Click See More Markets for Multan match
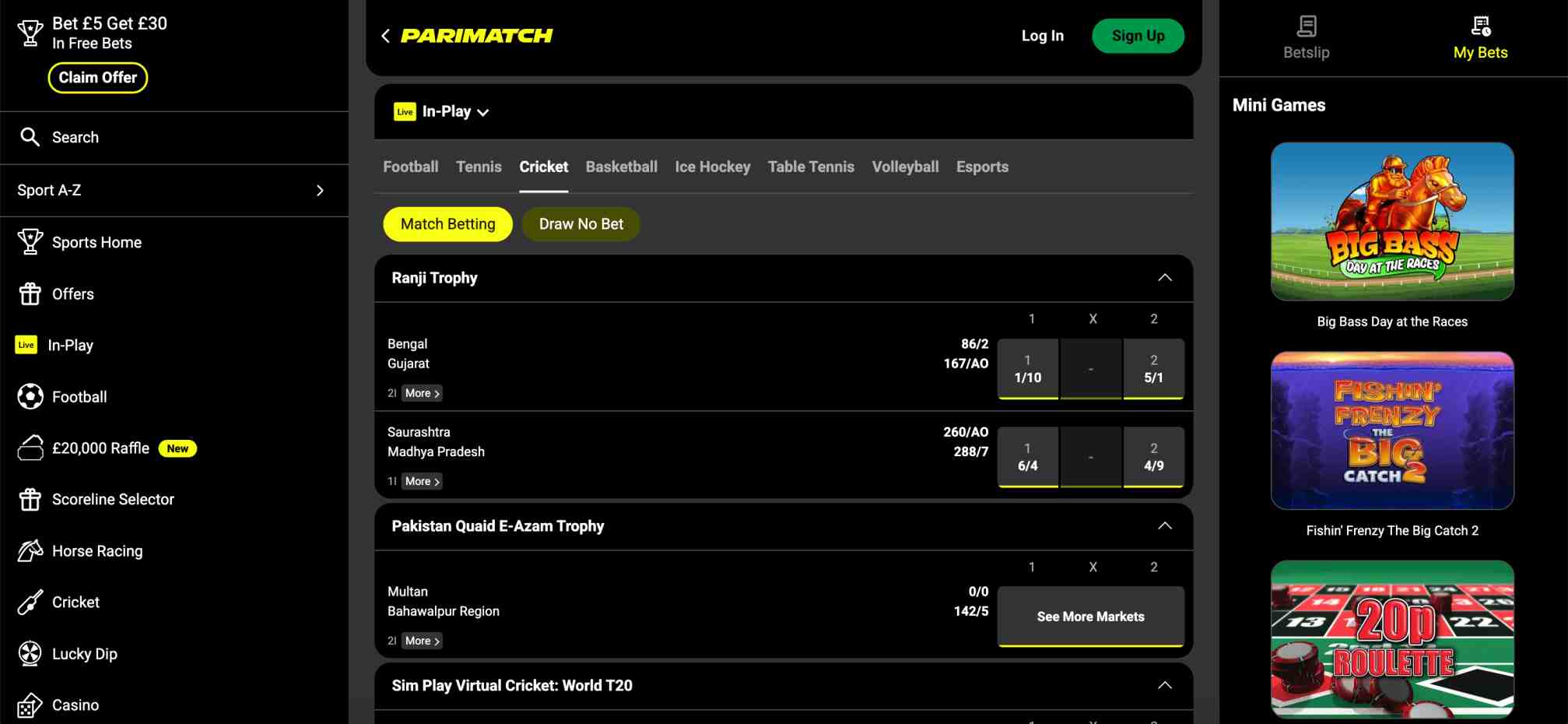The image size is (1568, 724). (x=1090, y=617)
